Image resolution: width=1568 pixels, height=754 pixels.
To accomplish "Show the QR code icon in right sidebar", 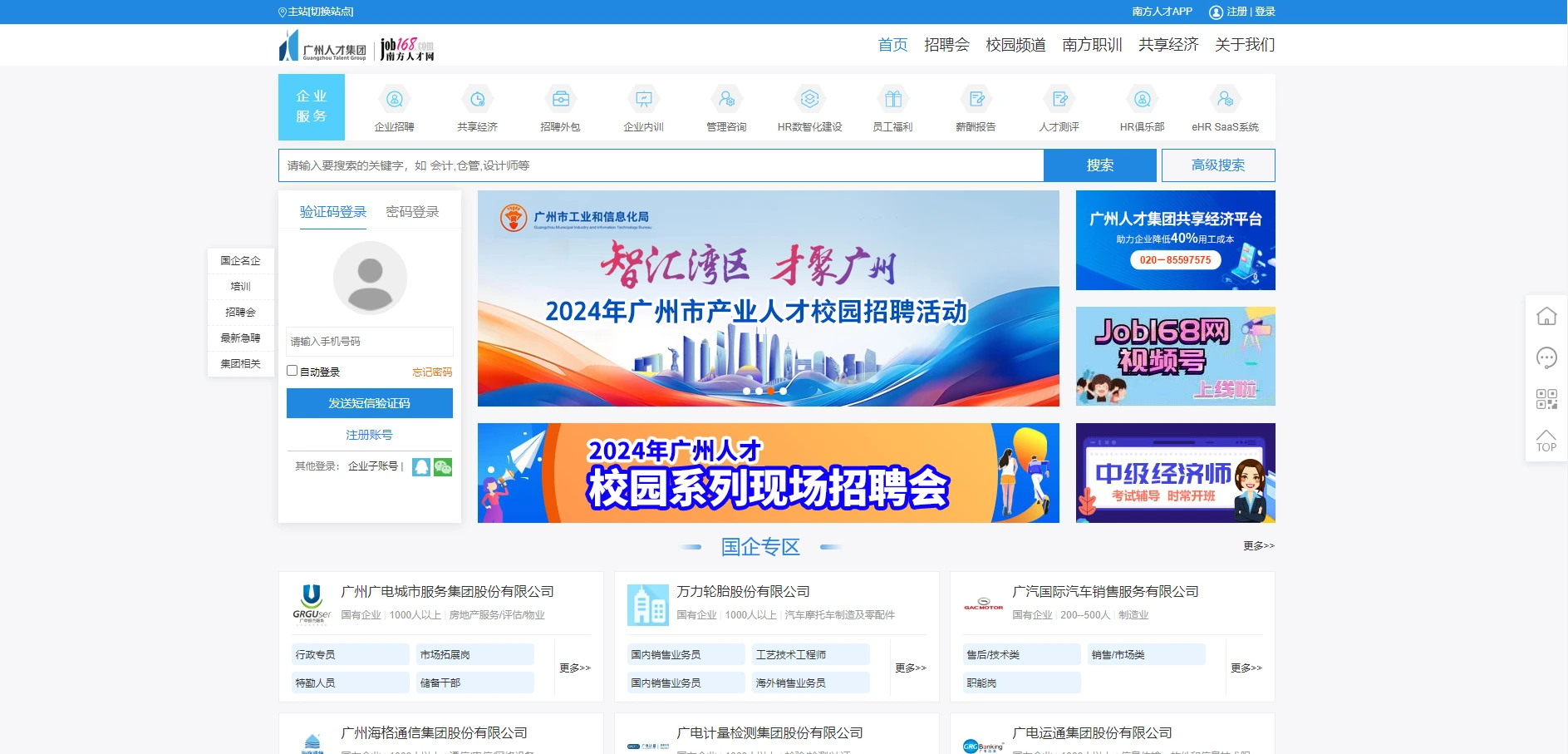I will (1546, 399).
